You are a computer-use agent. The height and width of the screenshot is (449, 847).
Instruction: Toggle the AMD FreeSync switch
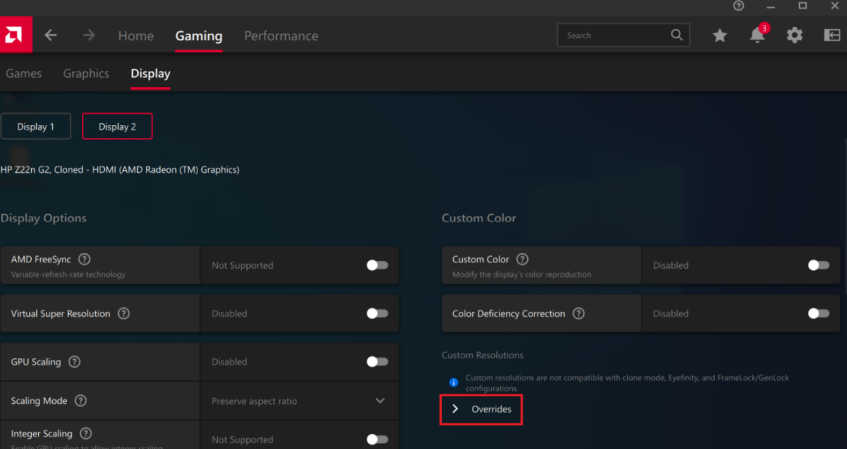pyautogui.click(x=377, y=265)
